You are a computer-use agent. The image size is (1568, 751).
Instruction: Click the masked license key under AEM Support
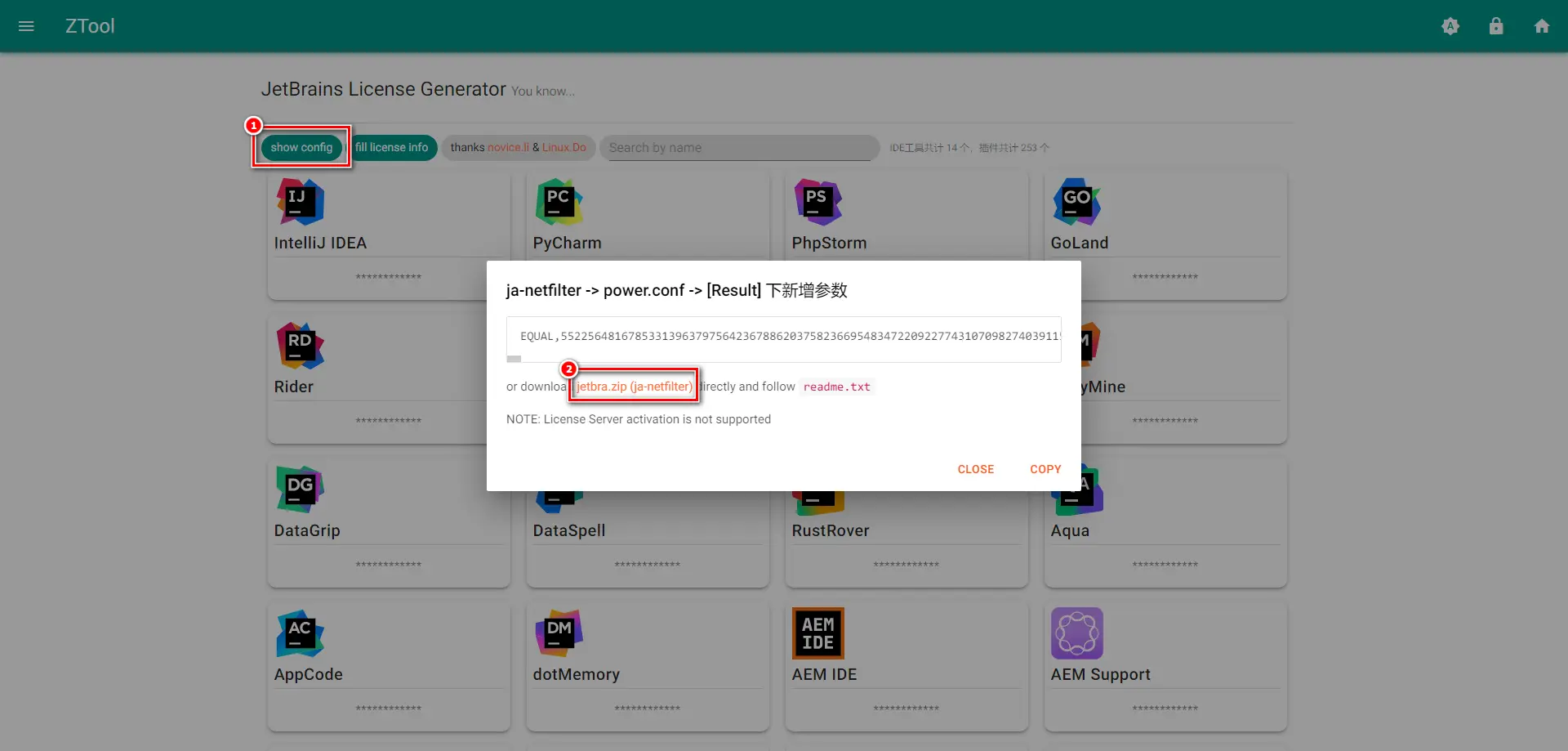1165,709
